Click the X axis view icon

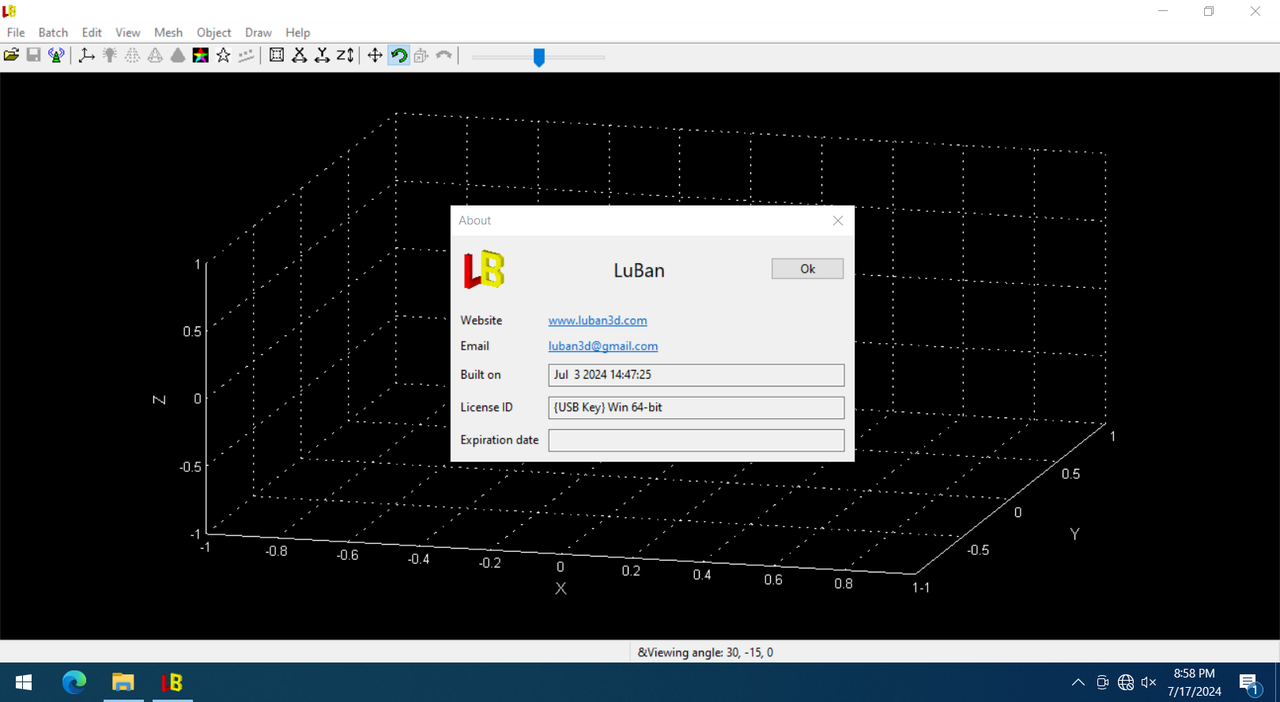[299, 56]
